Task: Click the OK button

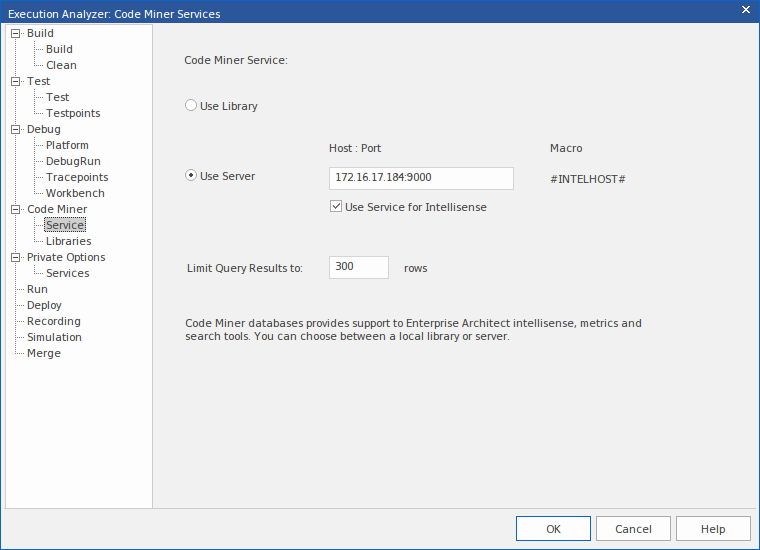Action: pos(553,529)
